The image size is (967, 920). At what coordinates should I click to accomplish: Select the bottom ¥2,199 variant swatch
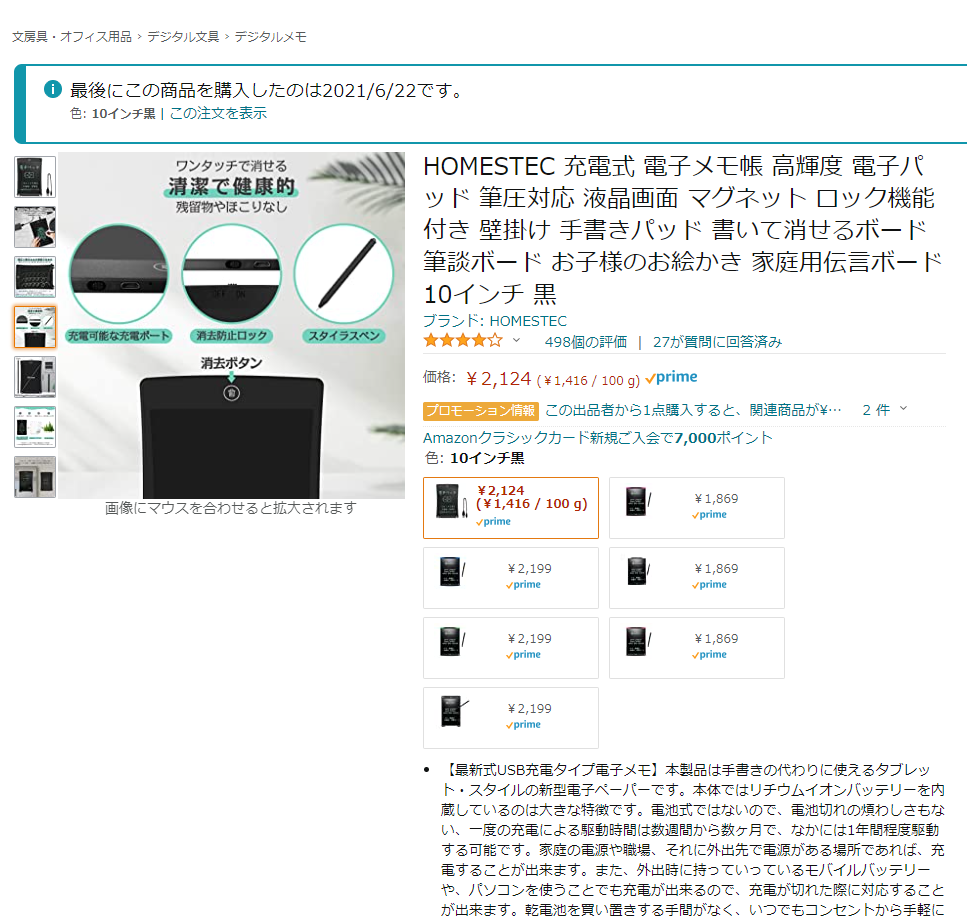511,718
